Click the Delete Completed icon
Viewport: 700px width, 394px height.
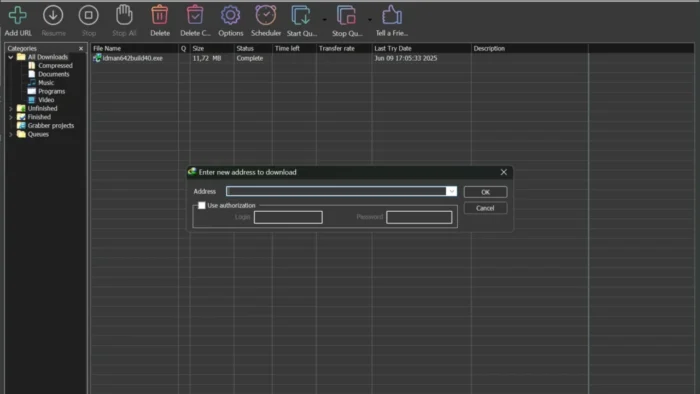pos(195,15)
